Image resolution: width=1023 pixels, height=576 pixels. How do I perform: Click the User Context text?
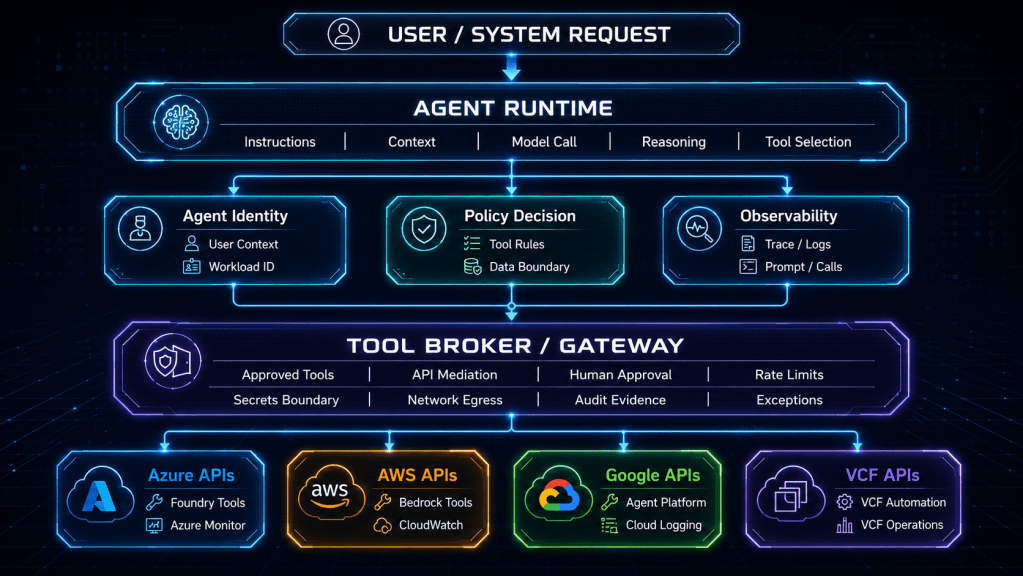pos(243,244)
